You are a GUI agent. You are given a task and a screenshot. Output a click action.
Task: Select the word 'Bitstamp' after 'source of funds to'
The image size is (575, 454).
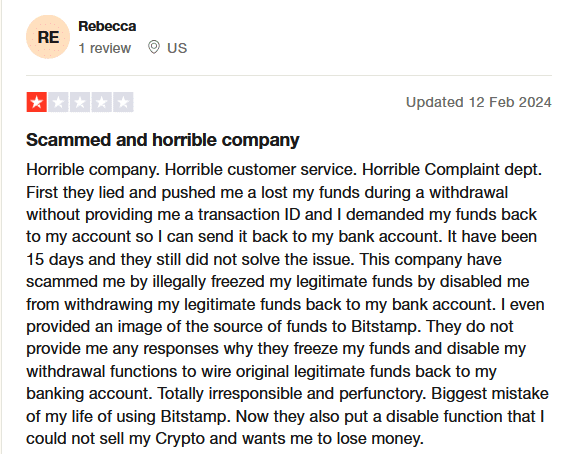(385, 326)
